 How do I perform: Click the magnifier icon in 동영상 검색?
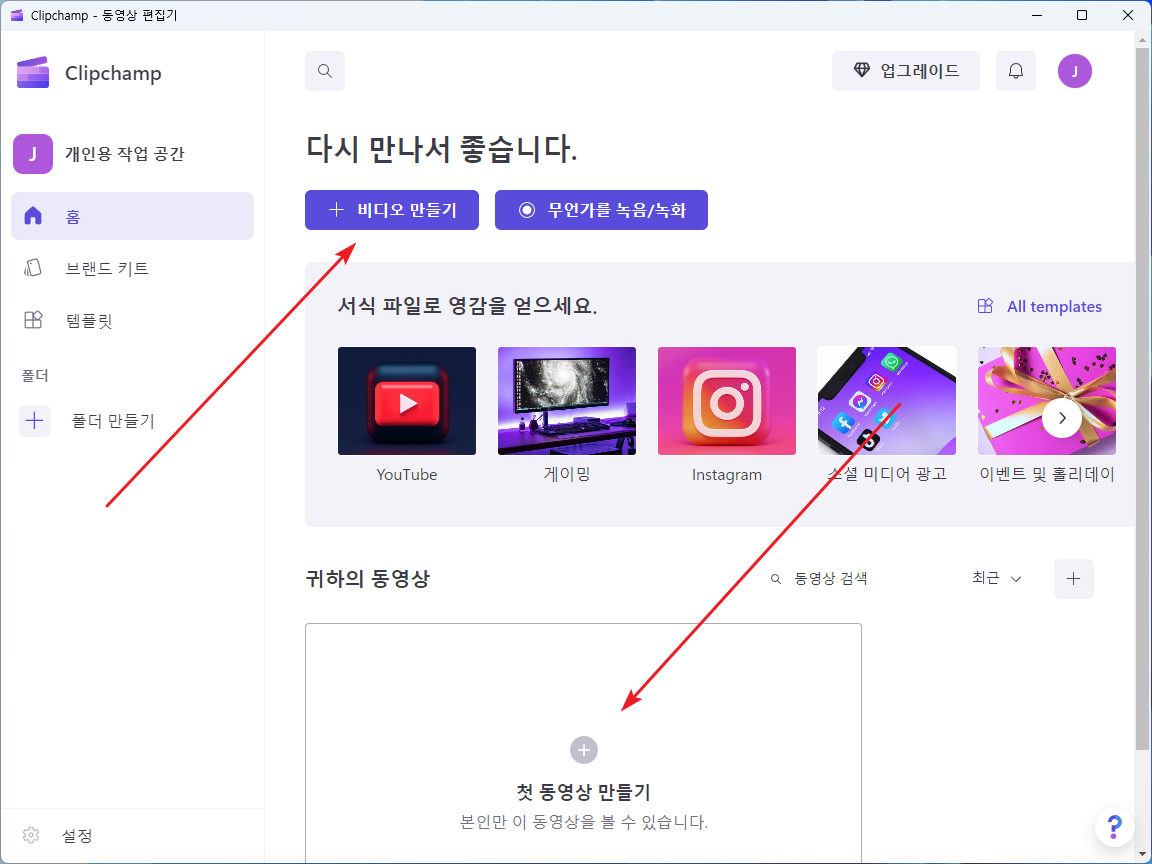[x=775, y=580]
